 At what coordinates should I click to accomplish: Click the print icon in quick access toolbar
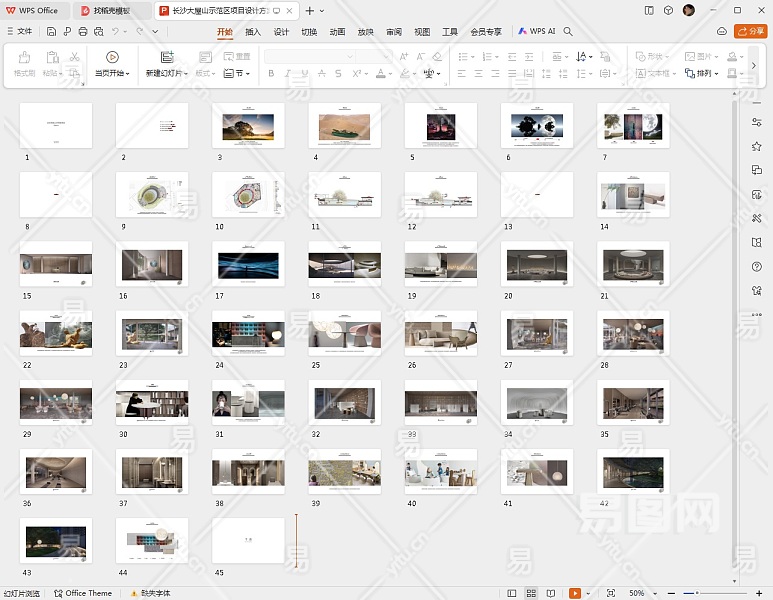tap(83, 32)
